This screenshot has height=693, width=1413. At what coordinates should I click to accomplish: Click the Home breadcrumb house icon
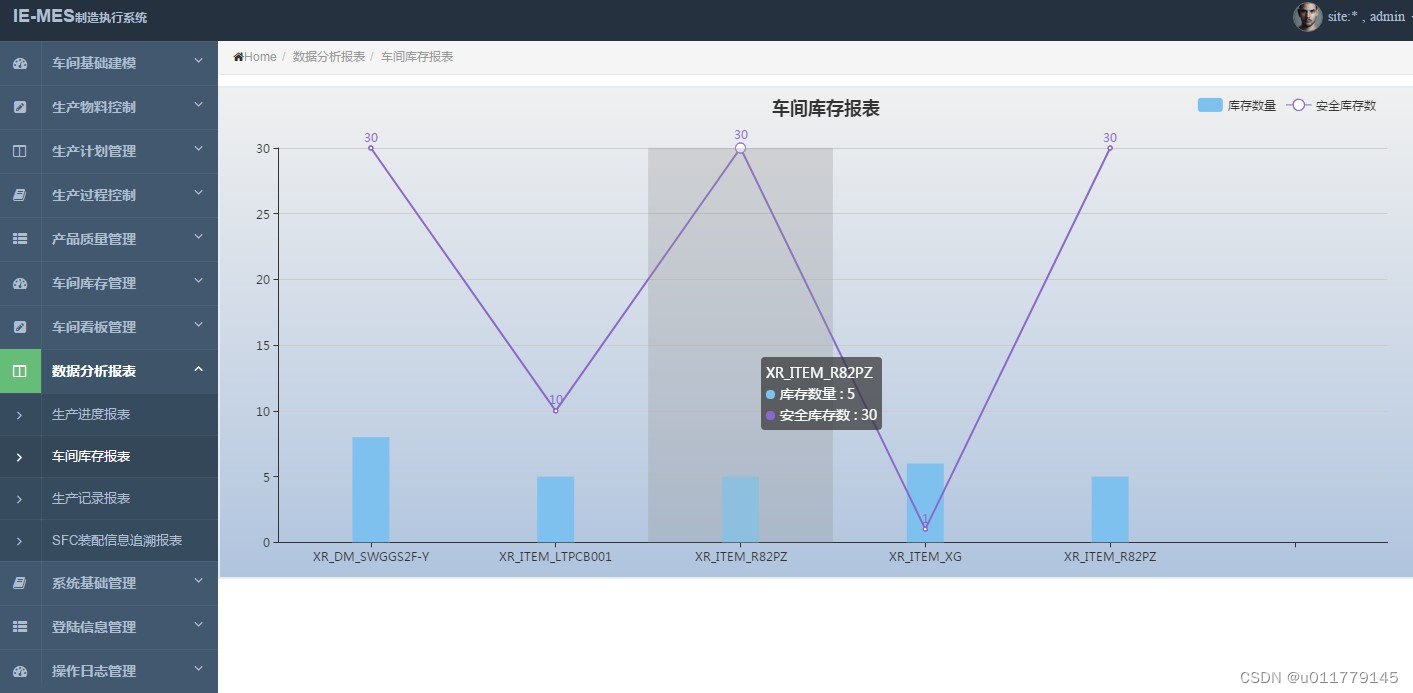click(237, 56)
